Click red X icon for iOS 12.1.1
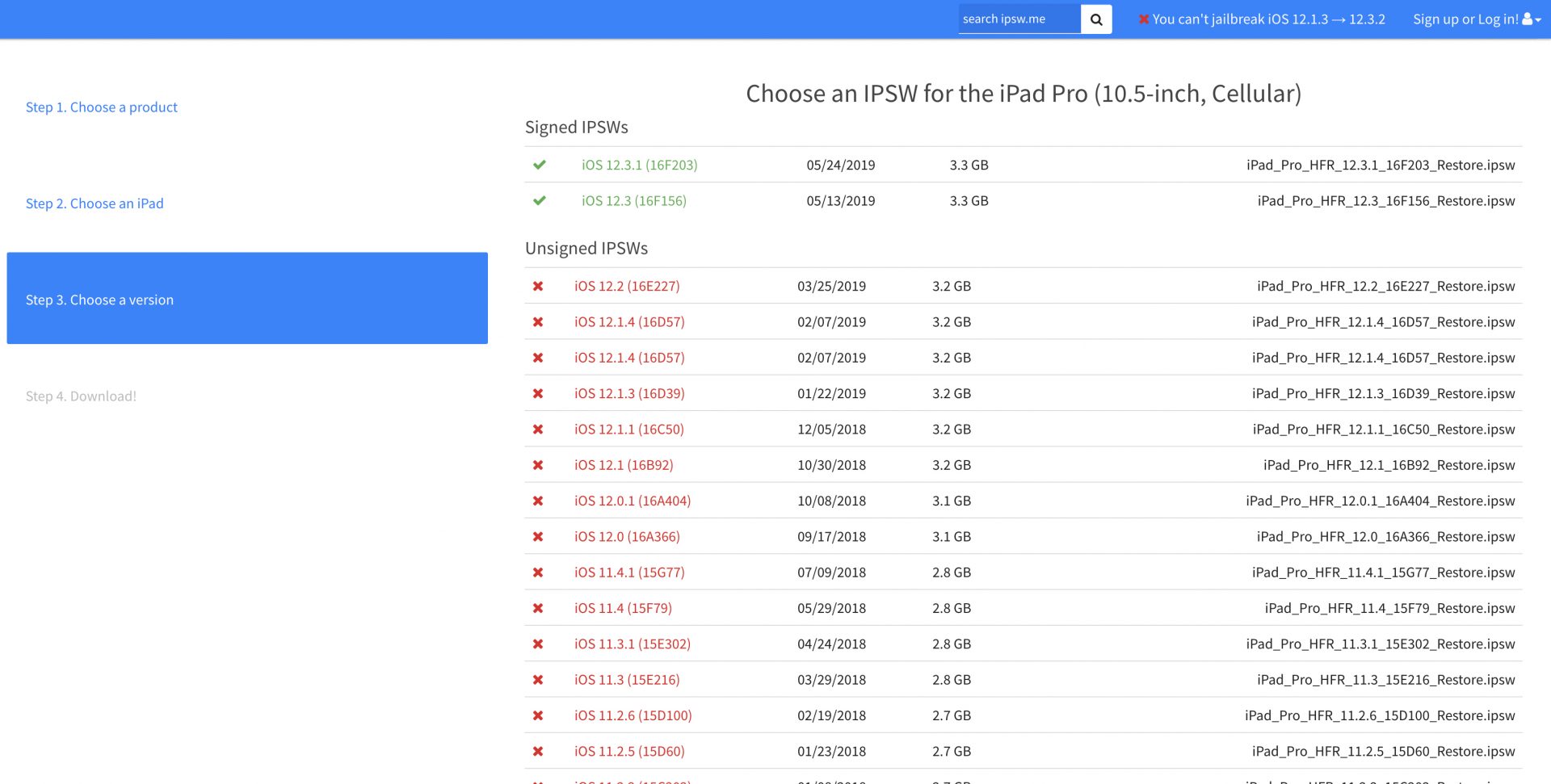The height and width of the screenshot is (784, 1551). 538,429
